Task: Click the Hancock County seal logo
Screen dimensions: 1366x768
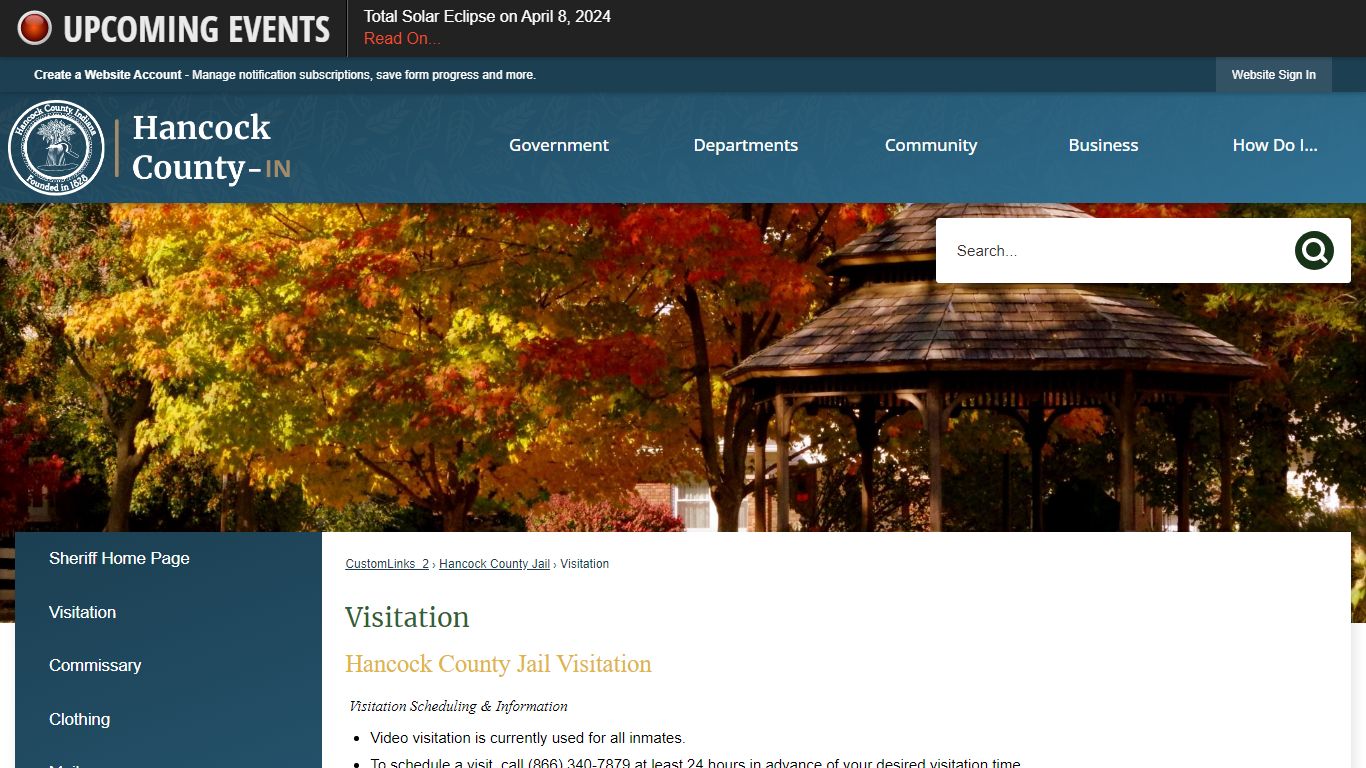Action: click(56, 148)
